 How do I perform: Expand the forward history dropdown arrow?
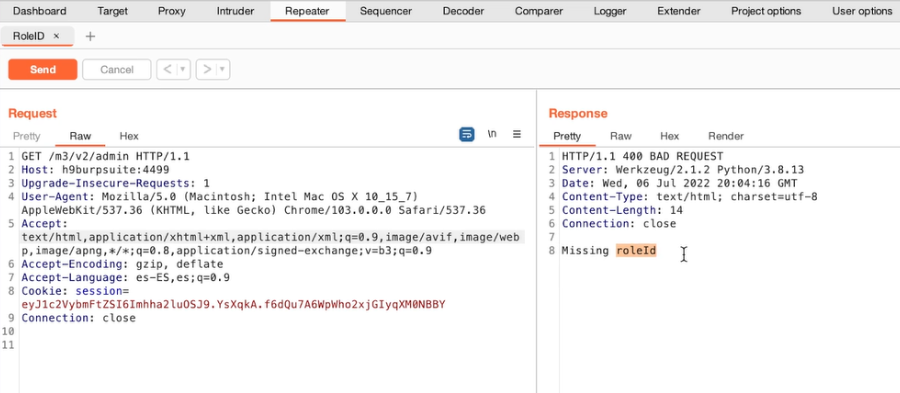point(223,69)
